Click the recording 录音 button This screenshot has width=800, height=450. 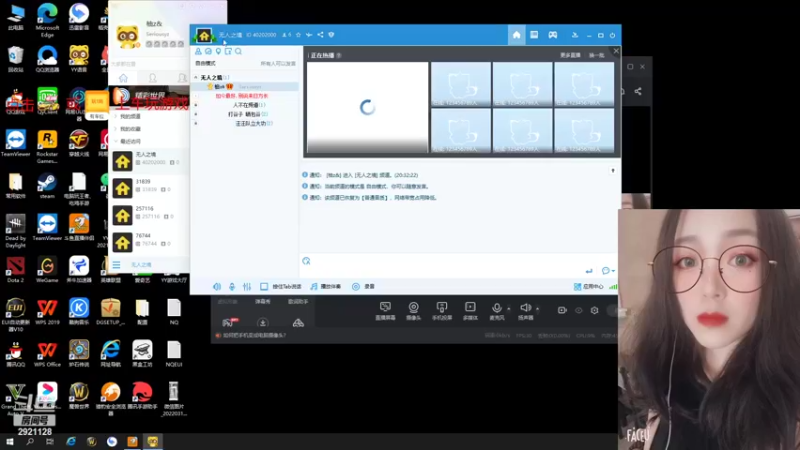click(x=363, y=287)
